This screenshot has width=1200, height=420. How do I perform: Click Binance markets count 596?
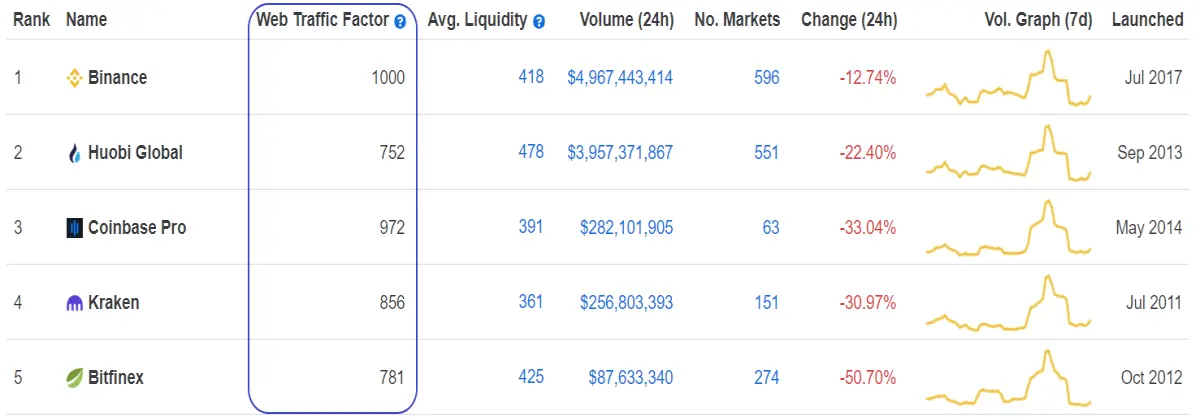click(x=767, y=77)
